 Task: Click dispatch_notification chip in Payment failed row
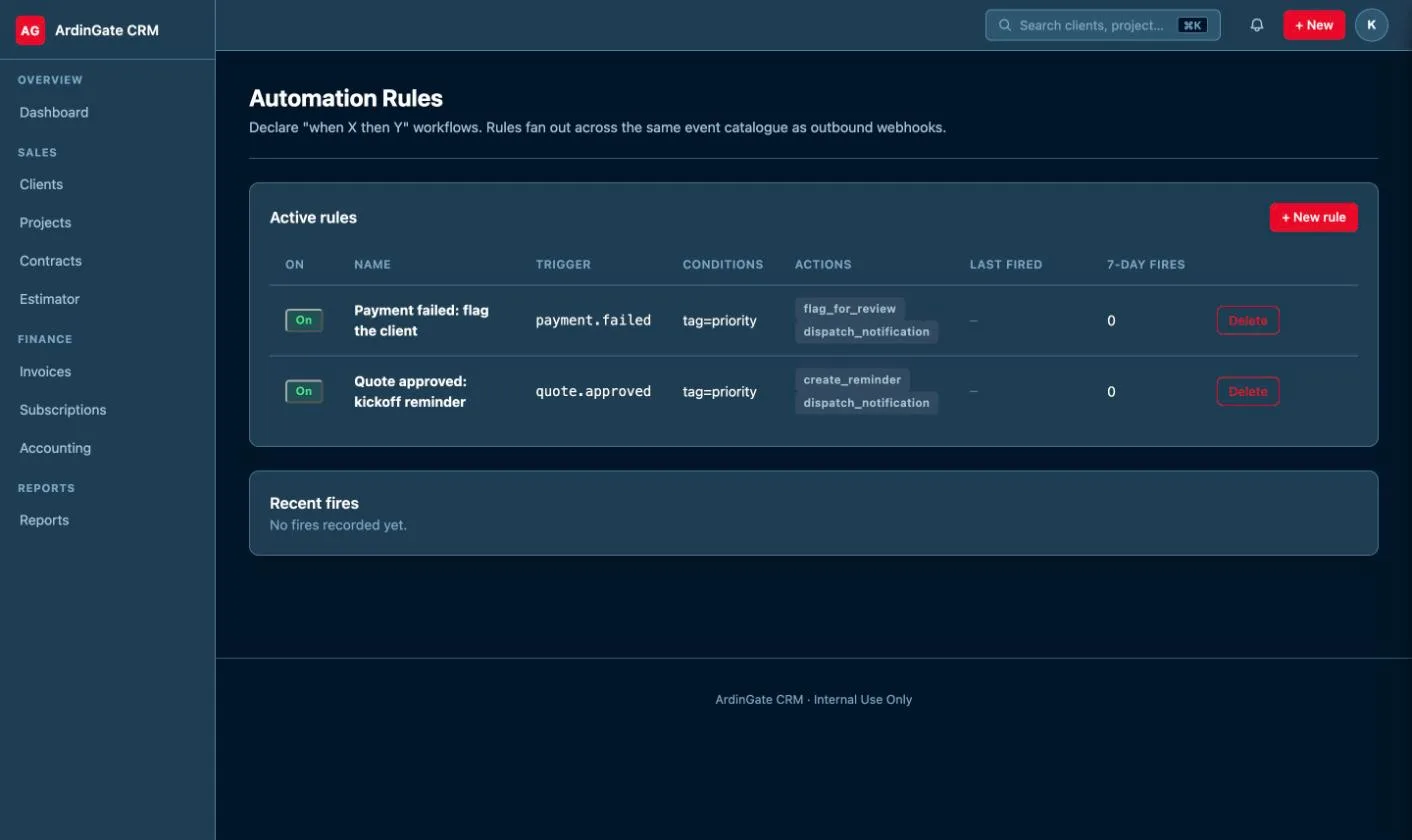(x=866, y=332)
